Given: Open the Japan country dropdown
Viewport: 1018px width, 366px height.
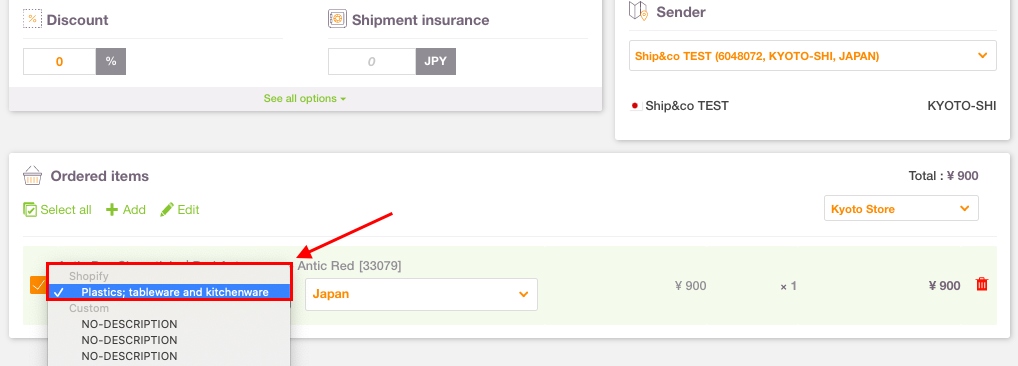Looking at the screenshot, I should (421, 294).
